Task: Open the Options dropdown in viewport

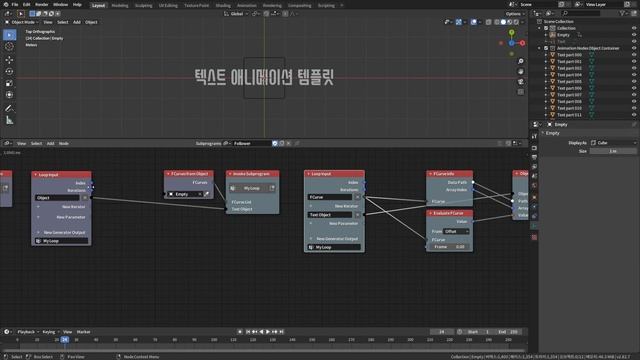Action: point(515,13)
